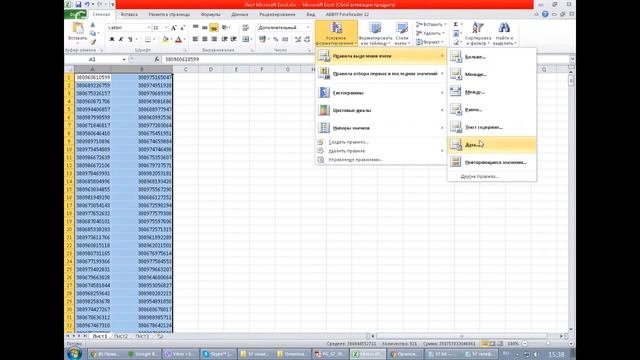Open the ABBYY FineReader 12 tab
This screenshot has width=640, height=360.
click(347, 14)
